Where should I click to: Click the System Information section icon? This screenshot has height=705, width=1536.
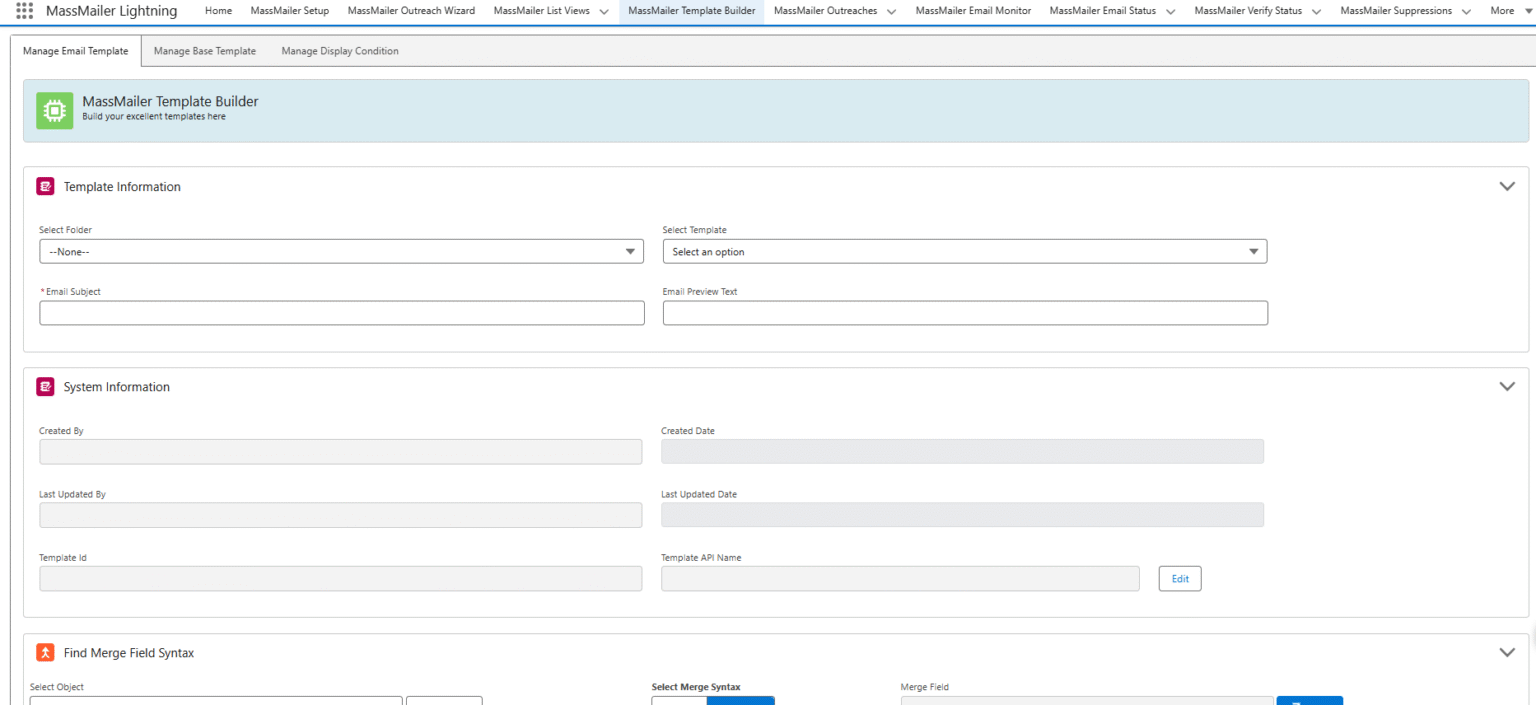pos(45,386)
